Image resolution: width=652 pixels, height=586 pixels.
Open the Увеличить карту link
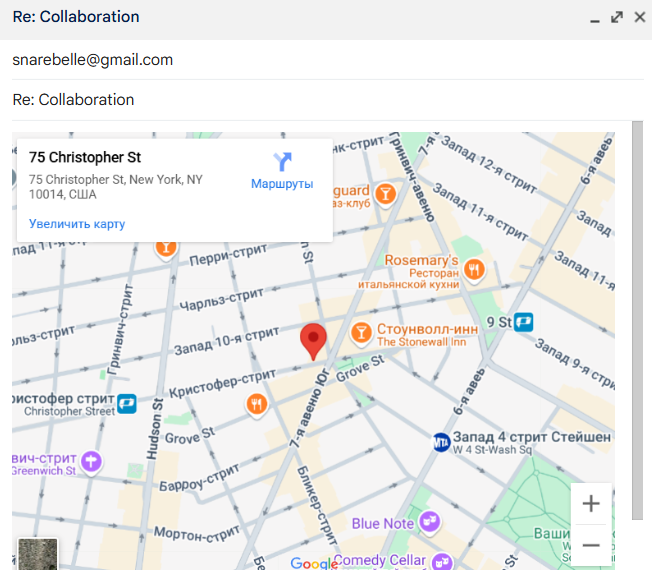[x=77, y=224]
